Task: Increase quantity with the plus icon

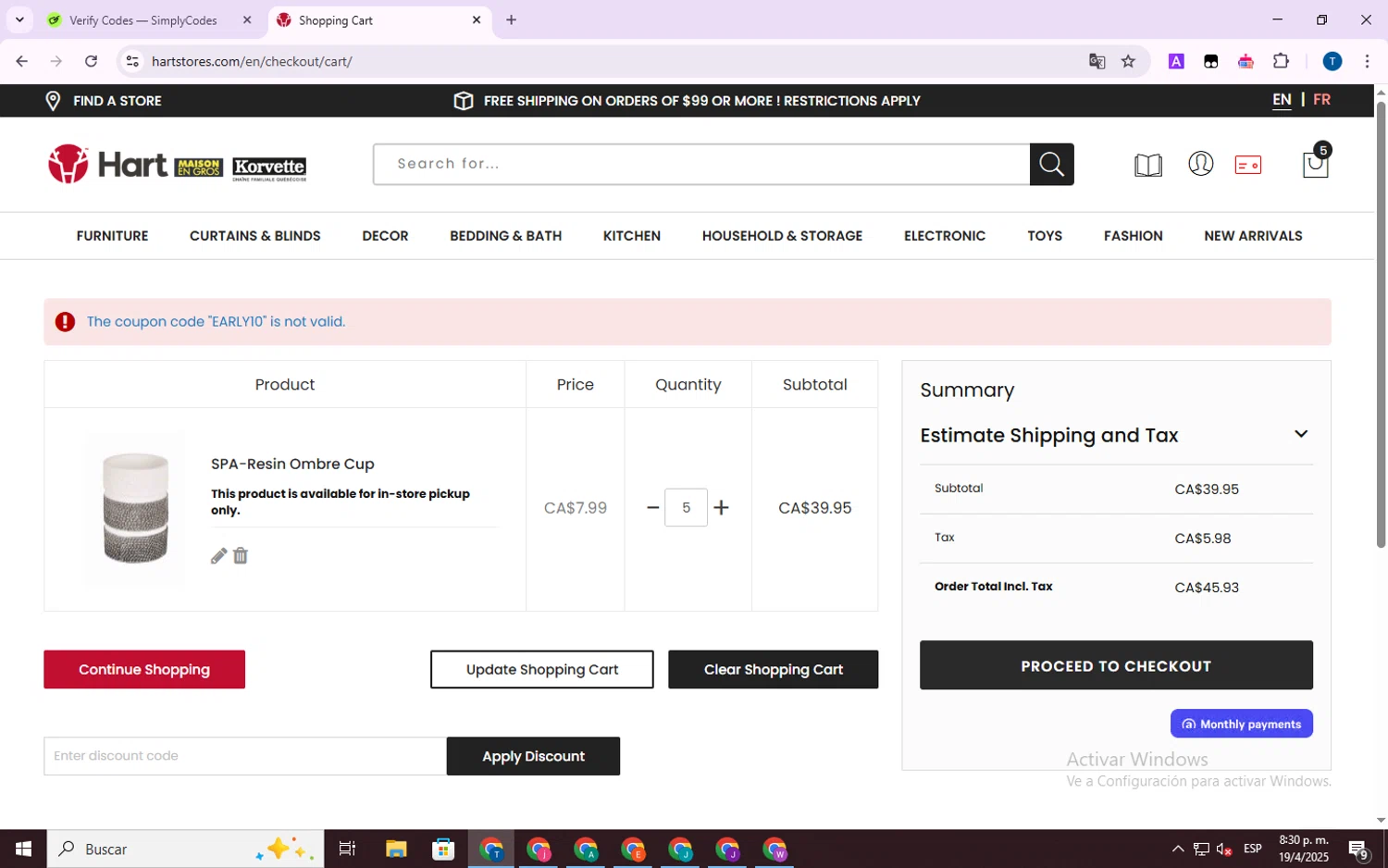Action: click(722, 507)
